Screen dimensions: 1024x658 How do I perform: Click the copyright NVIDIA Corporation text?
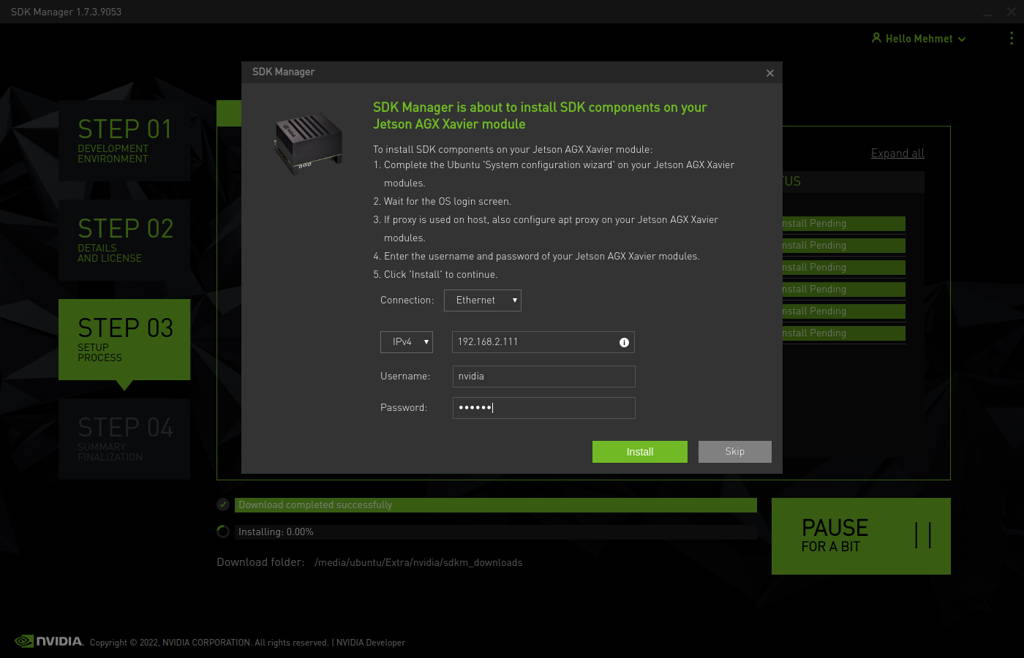(209, 642)
